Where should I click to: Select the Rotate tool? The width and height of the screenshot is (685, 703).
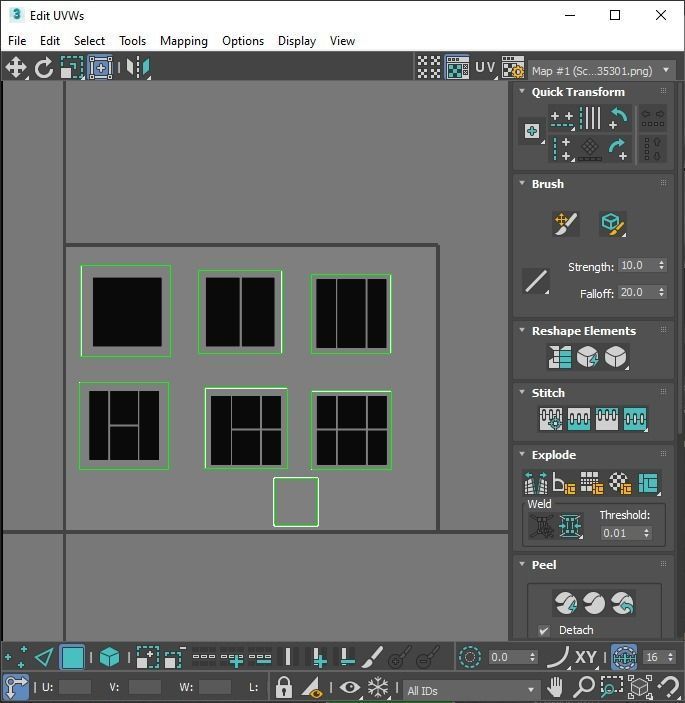[44, 68]
